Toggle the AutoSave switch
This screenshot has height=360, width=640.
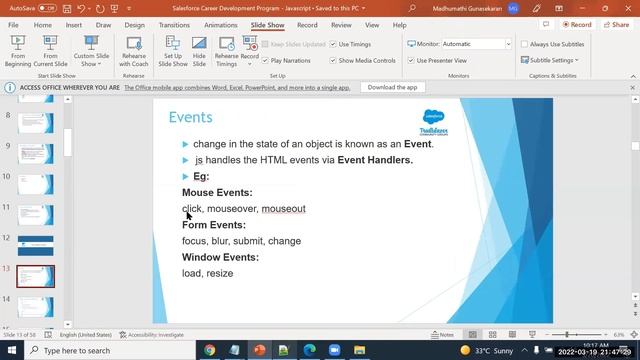tap(47, 8)
